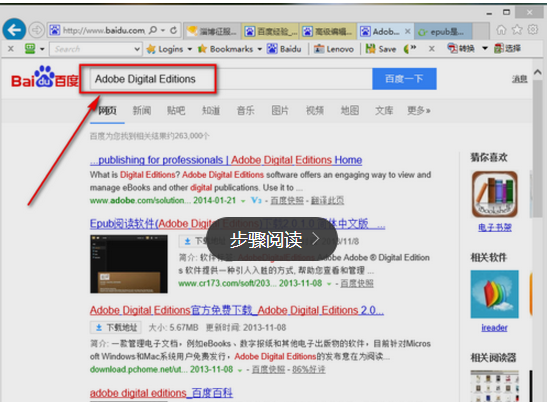548x402 pixels.
Task: Click the Baidu search input field
Action: [x=231, y=79]
